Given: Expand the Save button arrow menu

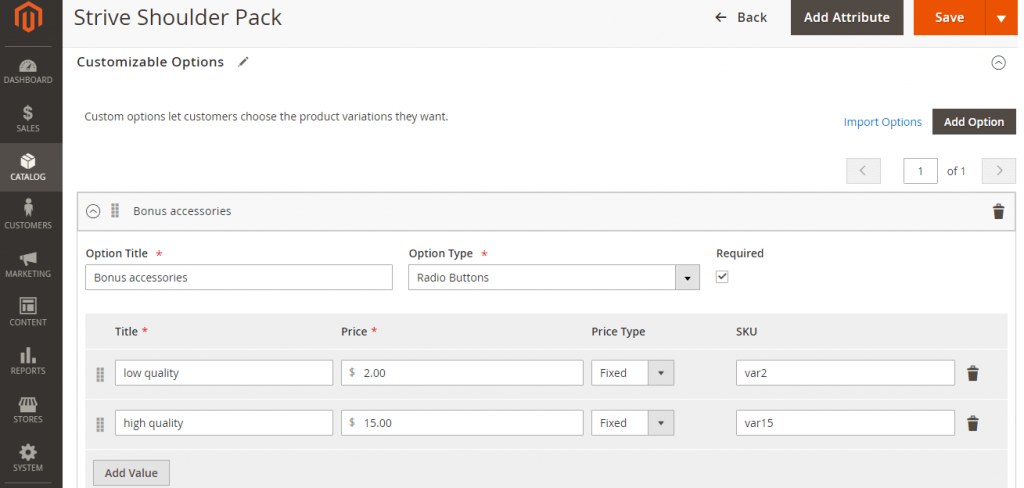Looking at the screenshot, I should coord(1001,18).
